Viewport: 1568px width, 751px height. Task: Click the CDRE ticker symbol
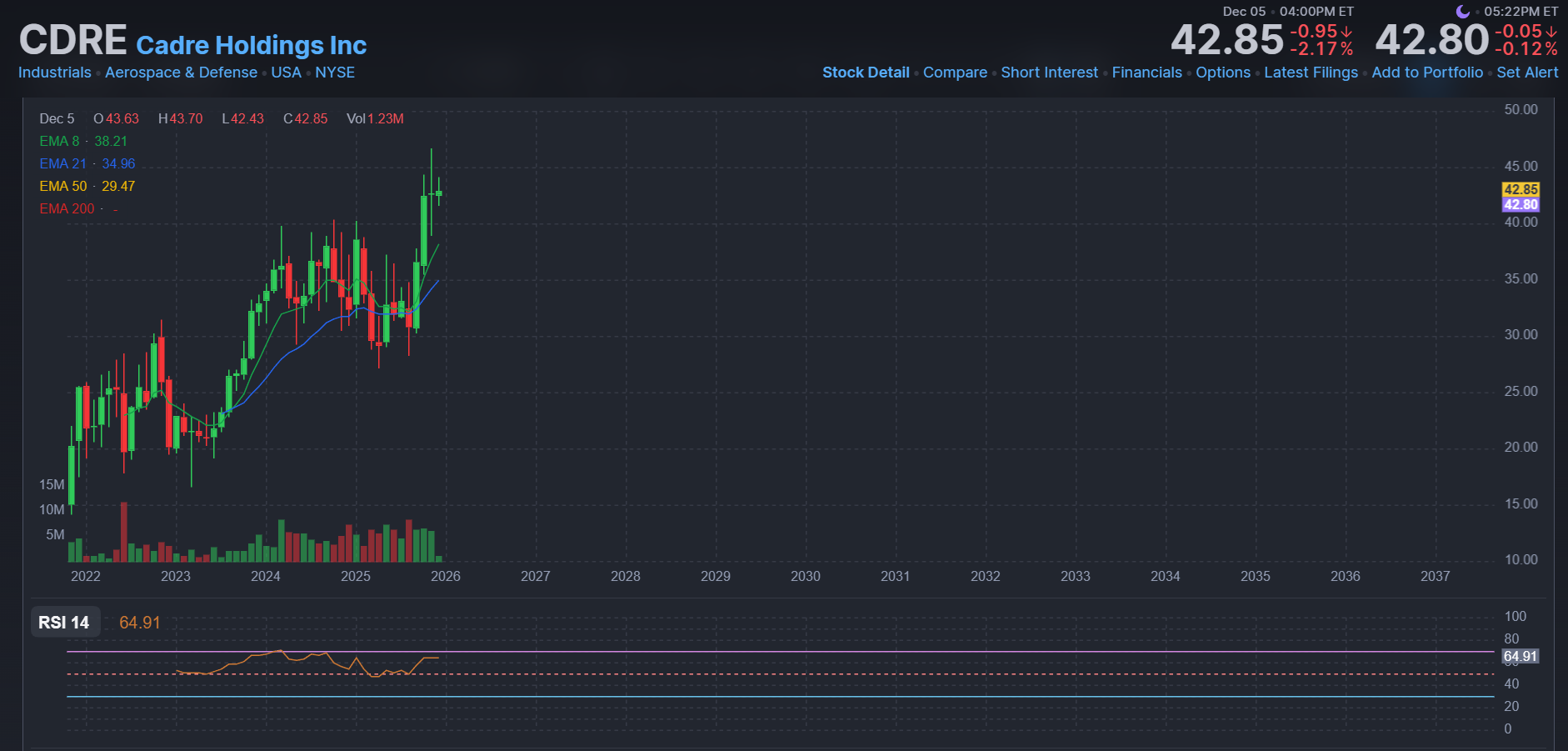tap(73, 40)
